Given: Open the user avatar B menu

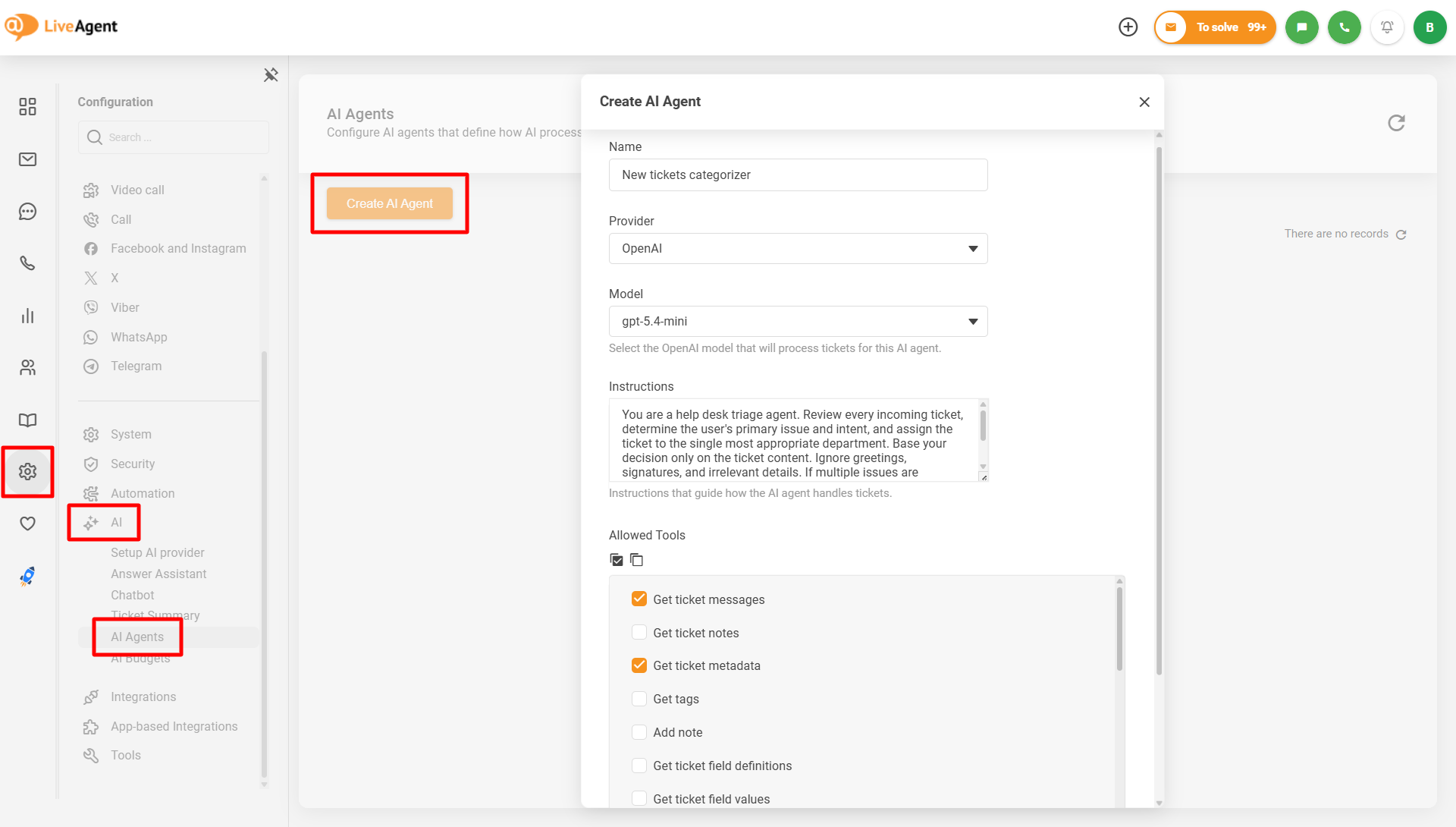Looking at the screenshot, I should click(1429, 27).
